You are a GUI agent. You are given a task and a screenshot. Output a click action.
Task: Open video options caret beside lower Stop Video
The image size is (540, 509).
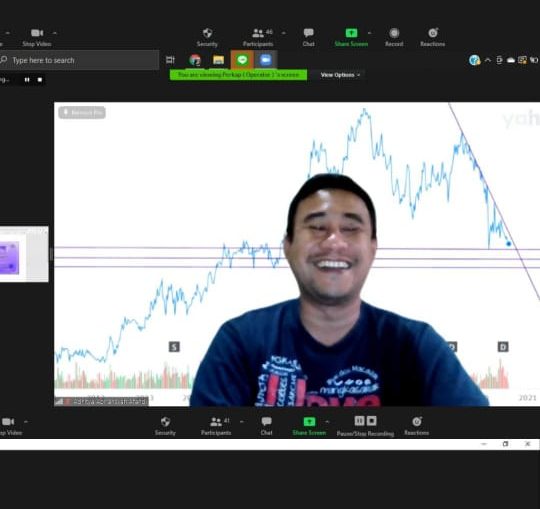[x=26, y=422]
